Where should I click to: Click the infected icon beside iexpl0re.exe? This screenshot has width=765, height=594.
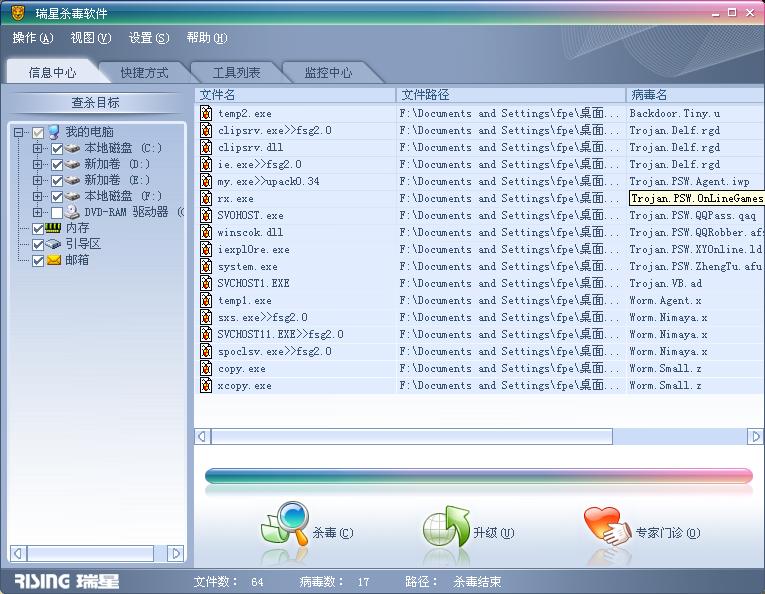point(206,249)
